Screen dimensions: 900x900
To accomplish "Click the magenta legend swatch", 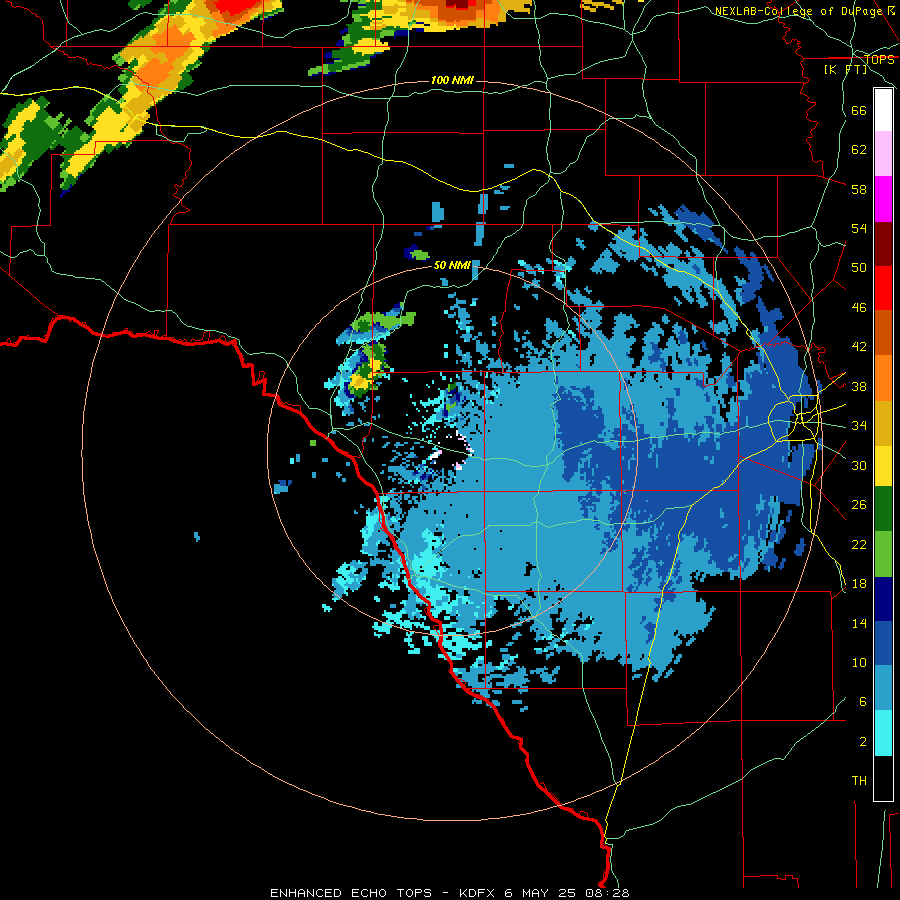I will (x=883, y=199).
